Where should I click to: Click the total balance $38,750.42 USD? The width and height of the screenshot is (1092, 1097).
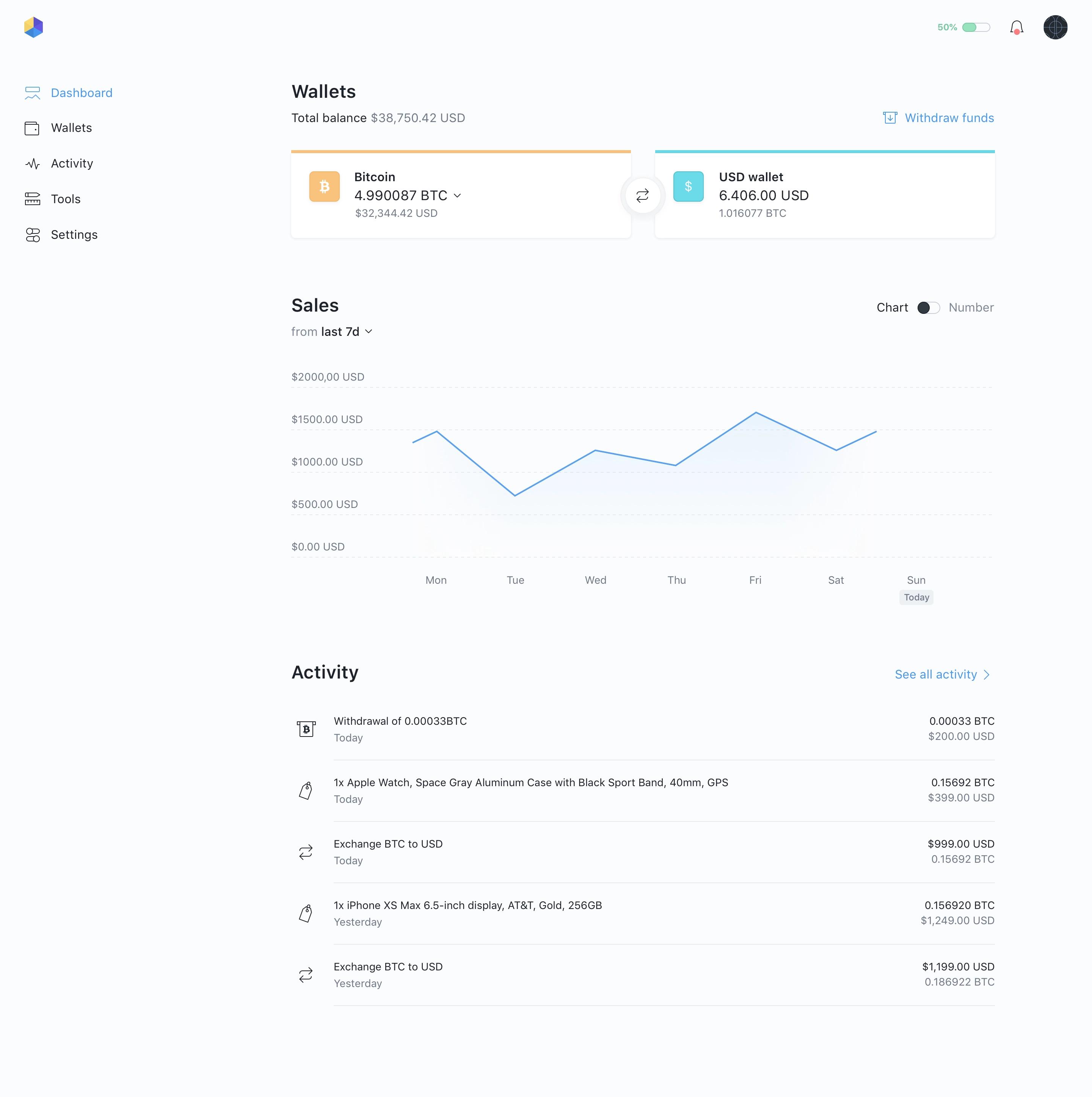418,118
